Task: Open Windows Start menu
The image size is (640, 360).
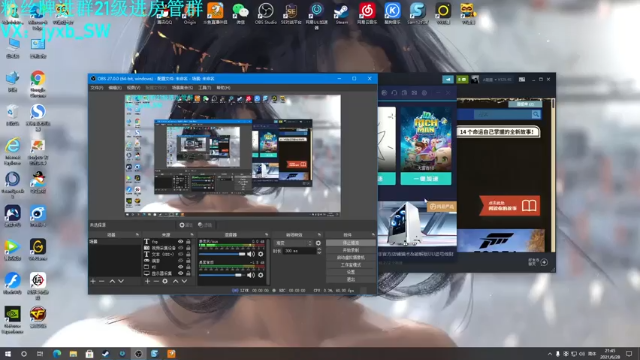Action: click(7, 354)
